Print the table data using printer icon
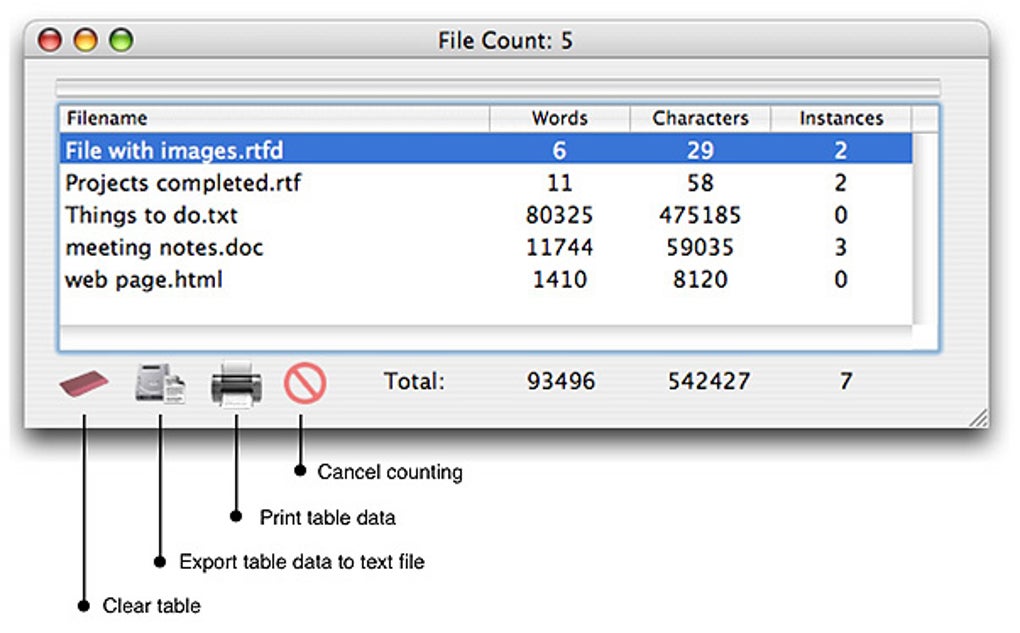Screen dimensions: 1020x633 click(237, 384)
